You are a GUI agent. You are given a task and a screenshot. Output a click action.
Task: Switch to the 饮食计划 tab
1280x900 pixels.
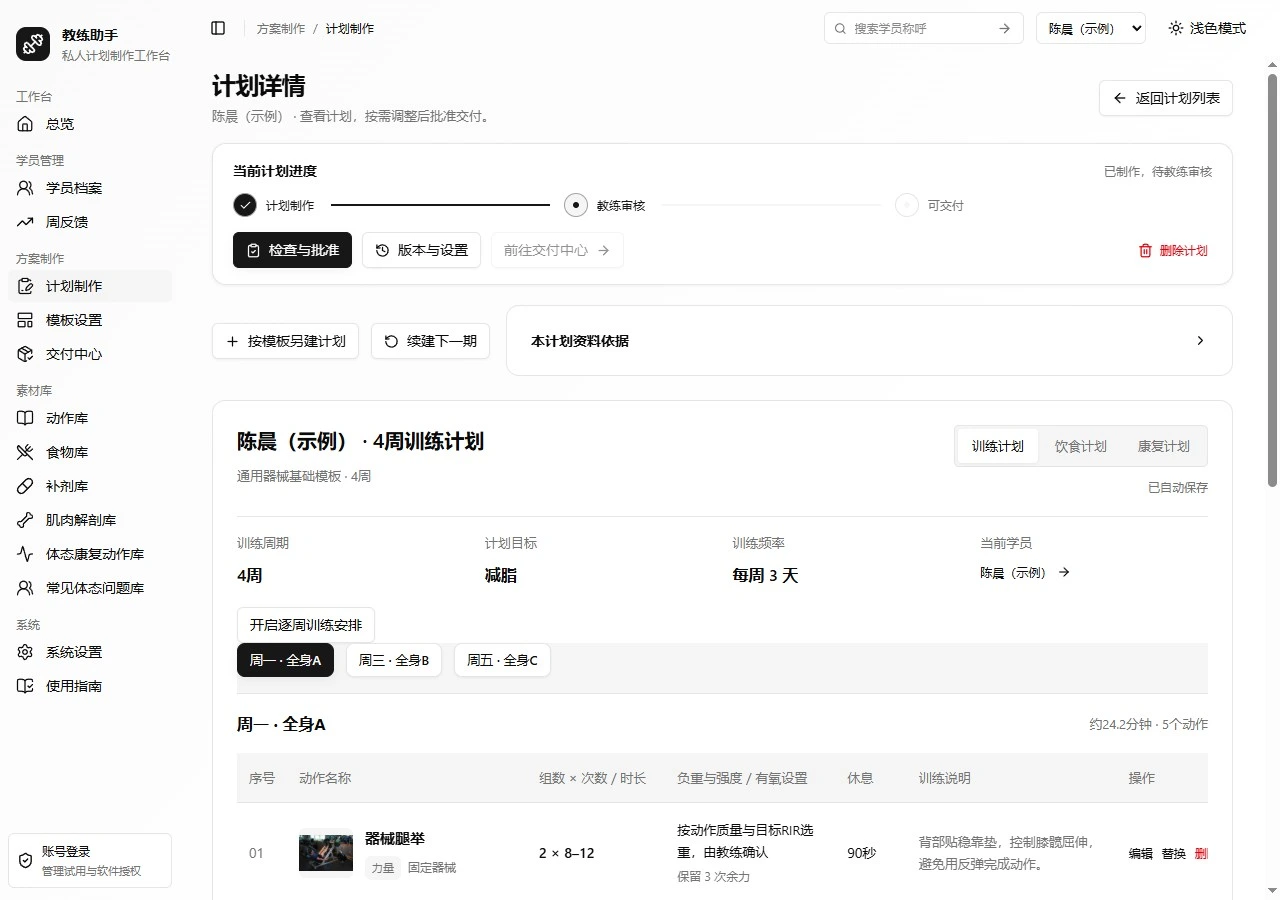pos(1081,446)
